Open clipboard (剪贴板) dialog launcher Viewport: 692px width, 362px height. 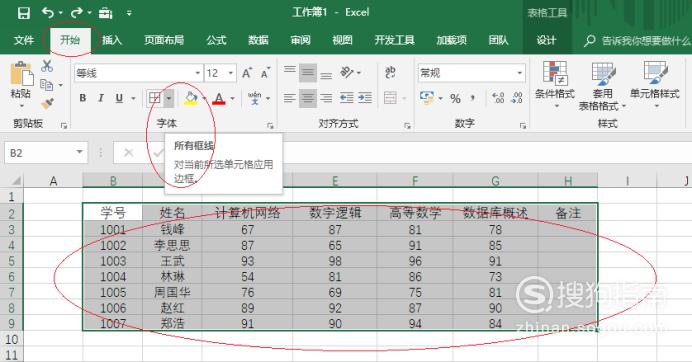64,126
